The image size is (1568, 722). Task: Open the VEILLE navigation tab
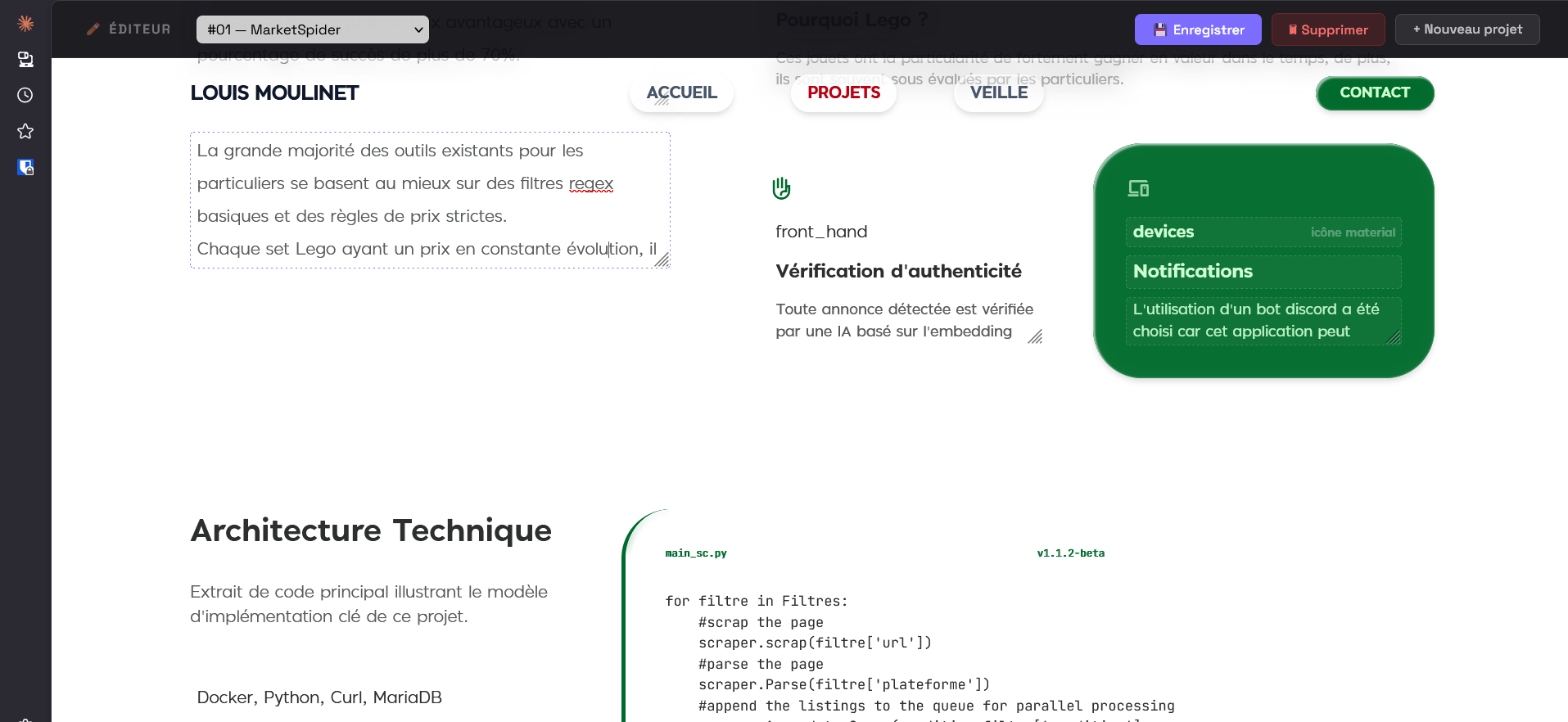pos(998,93)
